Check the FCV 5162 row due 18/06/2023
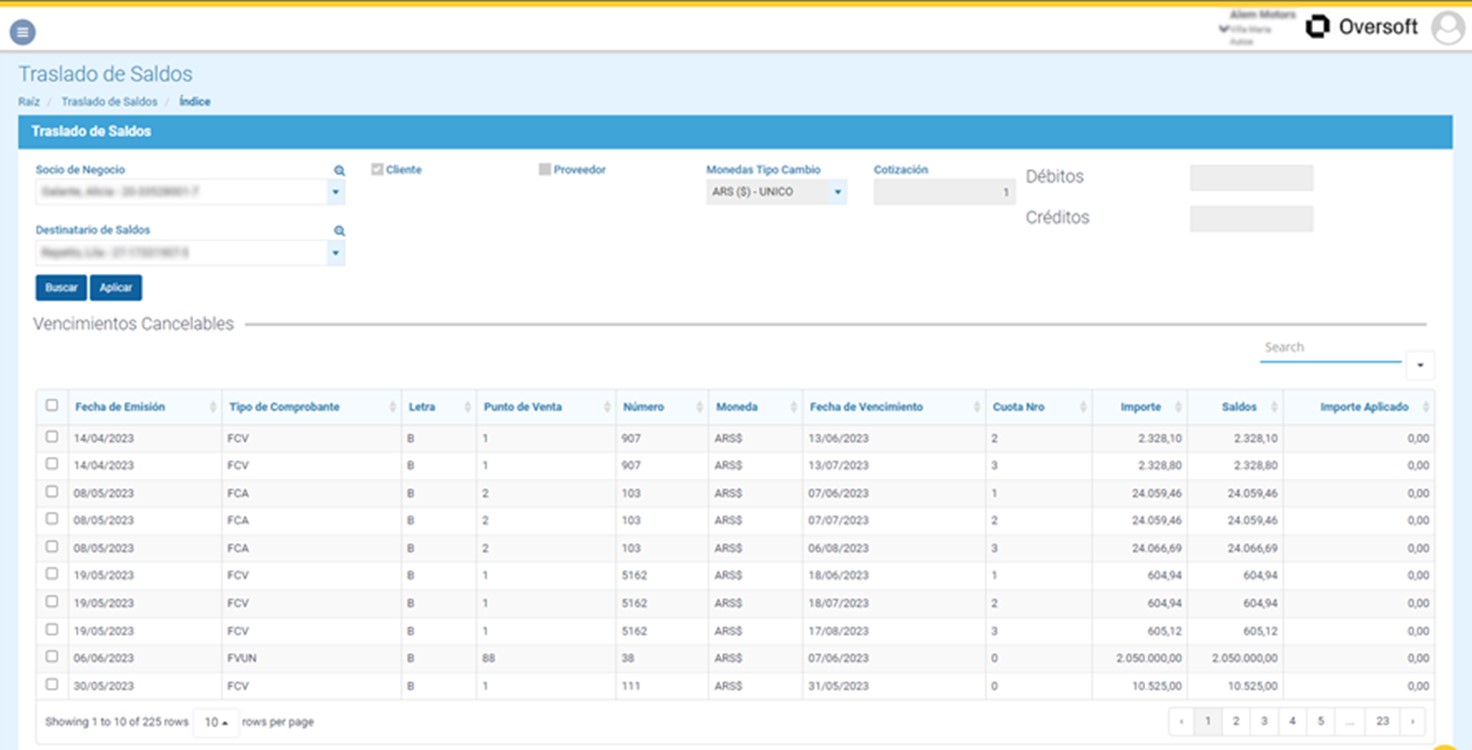 [x=52, y=574]
